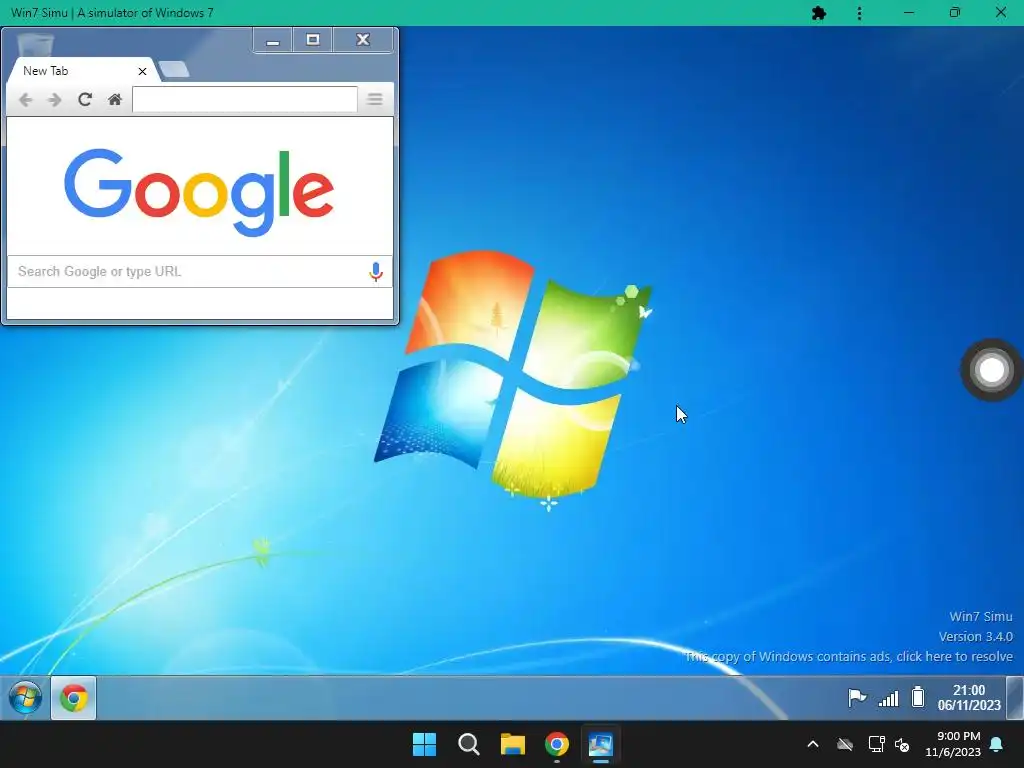Viewport: 1024px width, 768px height.
Task: Go back in the simulated Chrome browser
Action: point(25,99)
